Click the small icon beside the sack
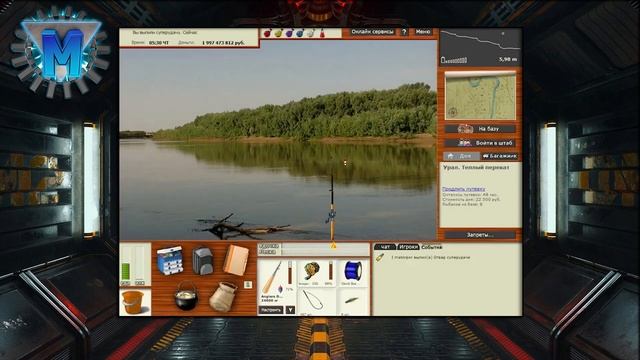 click(x=248, y=284)
